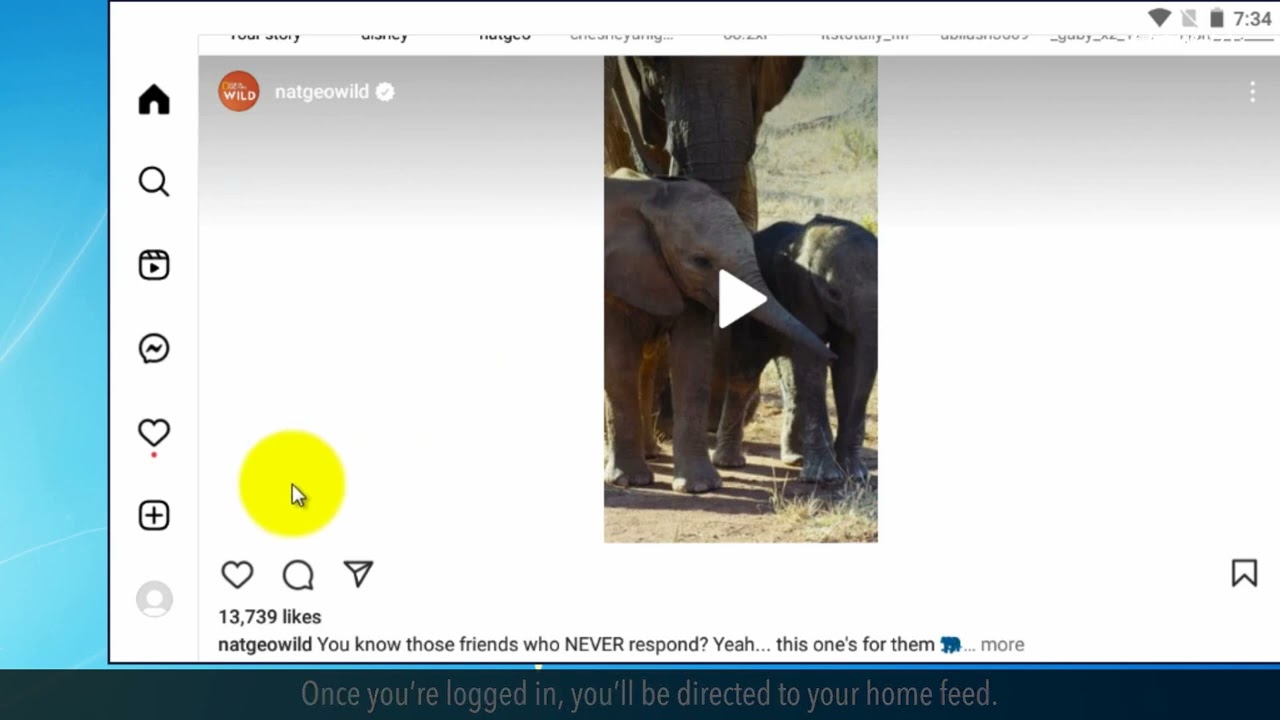Screen dimensions: 1280x720
Task: Save the post with bookmark icon
Action: (1244, 573)
